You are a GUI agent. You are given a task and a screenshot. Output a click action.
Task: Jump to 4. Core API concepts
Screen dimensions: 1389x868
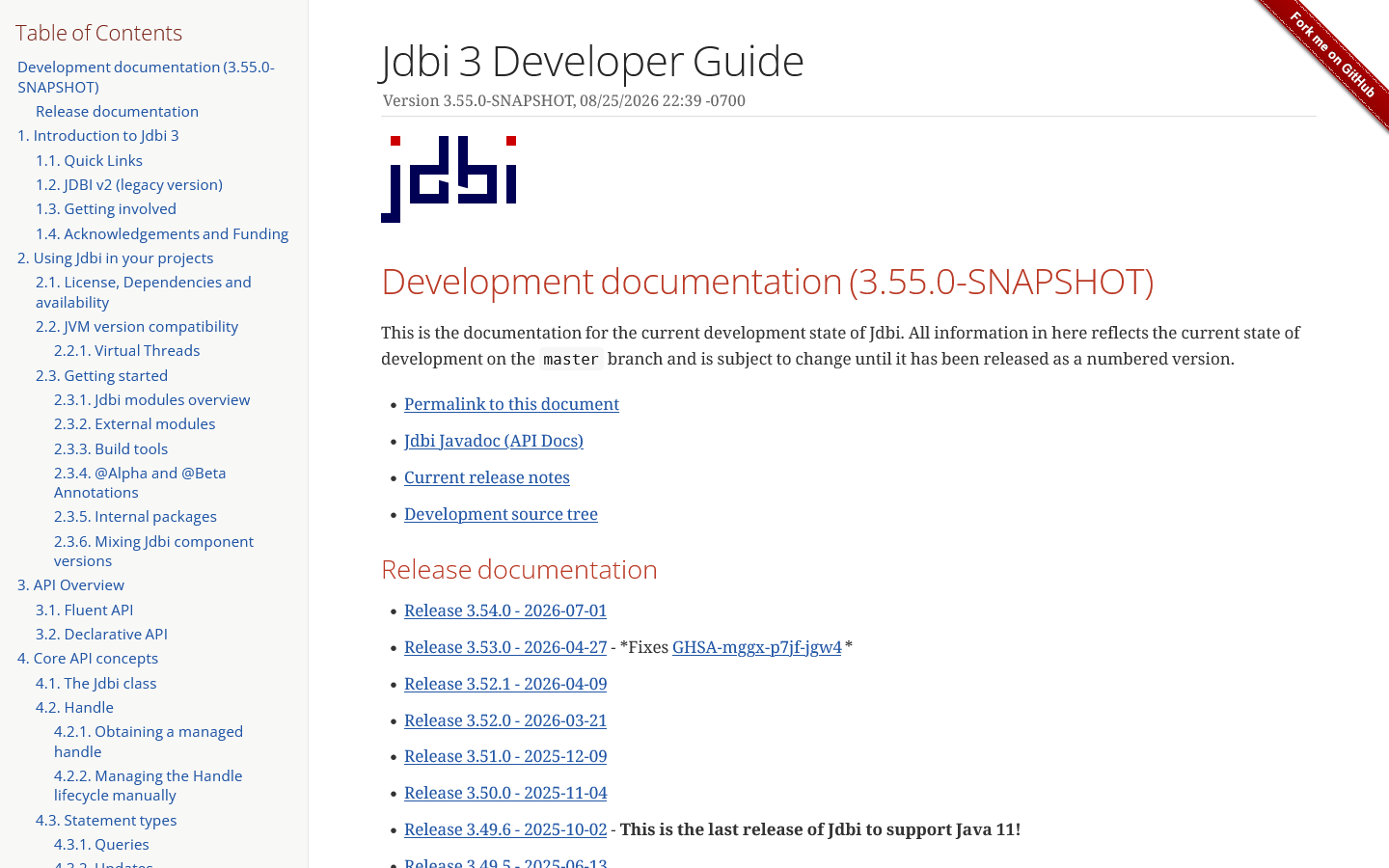pyautogui.click(x=88, y=659)
